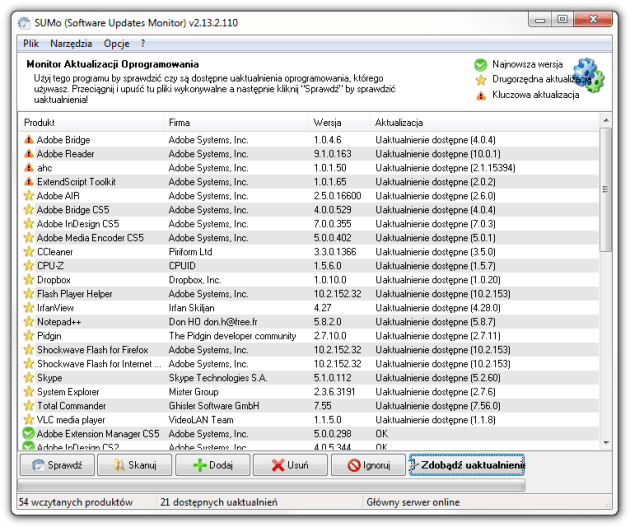Viewport: 630px width, 527px height.
Task: Click the warning legend icon Kluczowa aktualizacja
Action: (x=481, y=96)
